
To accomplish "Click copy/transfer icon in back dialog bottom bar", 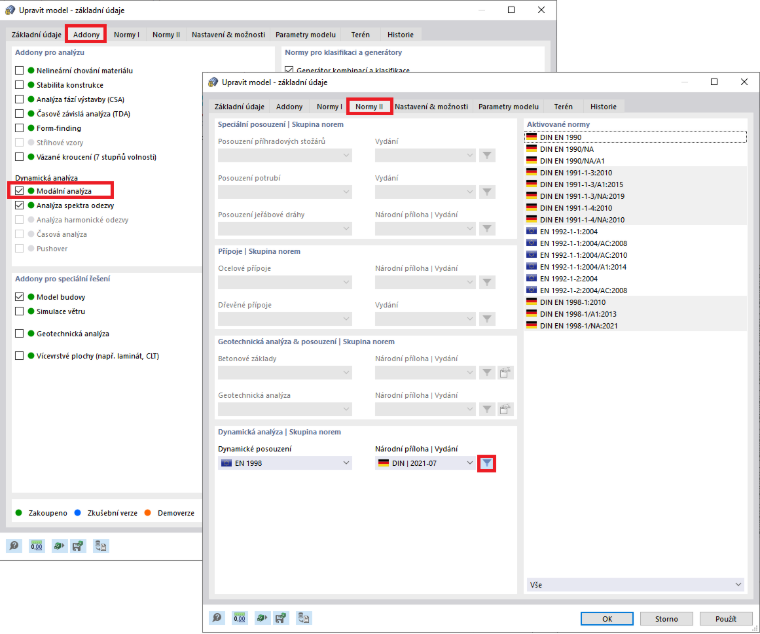I will tap(100, 546).
